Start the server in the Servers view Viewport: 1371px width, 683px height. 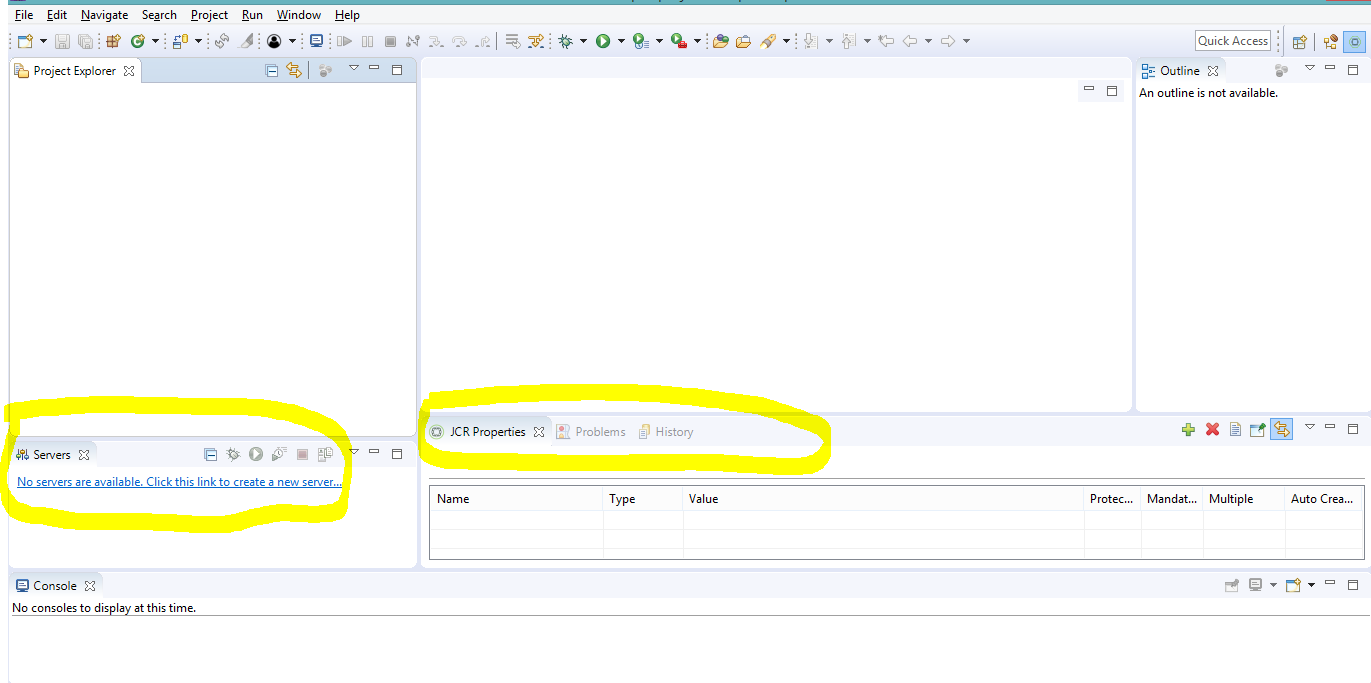click(x=256, y=453)
